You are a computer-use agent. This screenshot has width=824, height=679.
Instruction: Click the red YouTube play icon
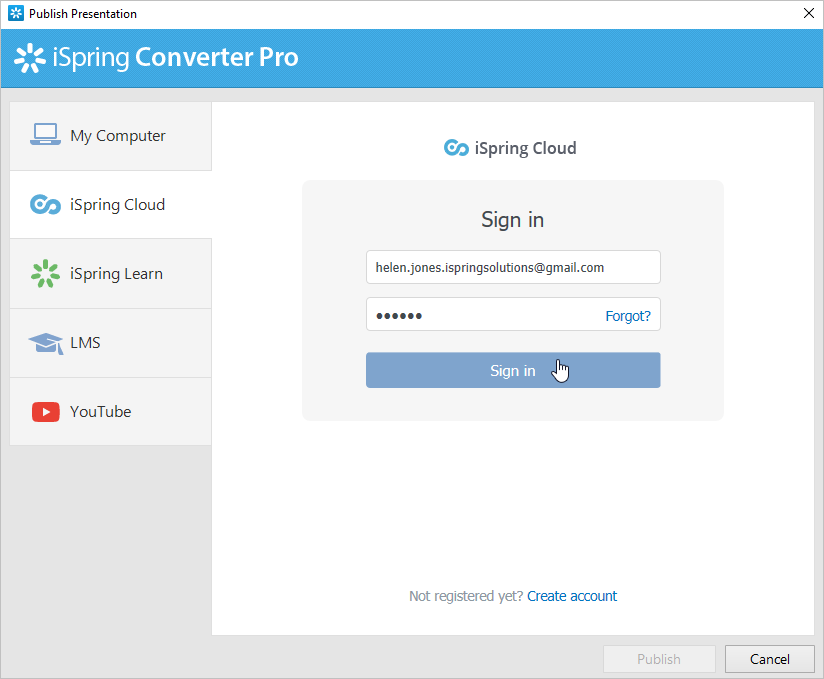[x=46, y=412]
